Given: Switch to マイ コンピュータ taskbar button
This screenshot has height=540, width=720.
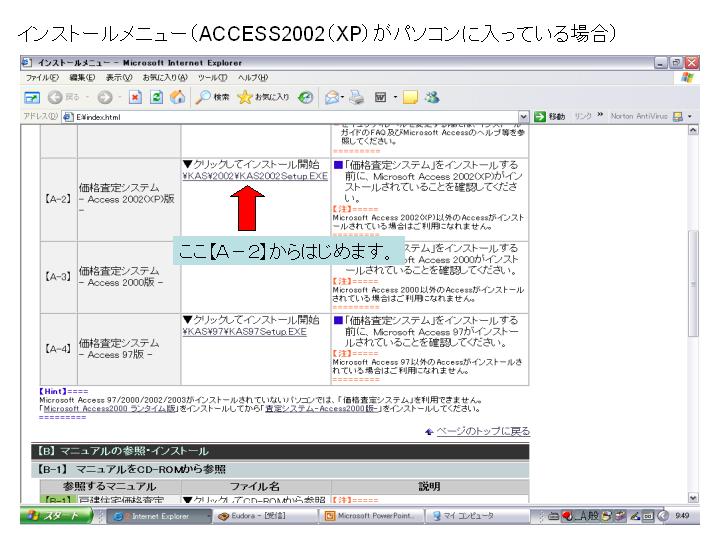Looking at the screenshot, I should click(478, 516).
